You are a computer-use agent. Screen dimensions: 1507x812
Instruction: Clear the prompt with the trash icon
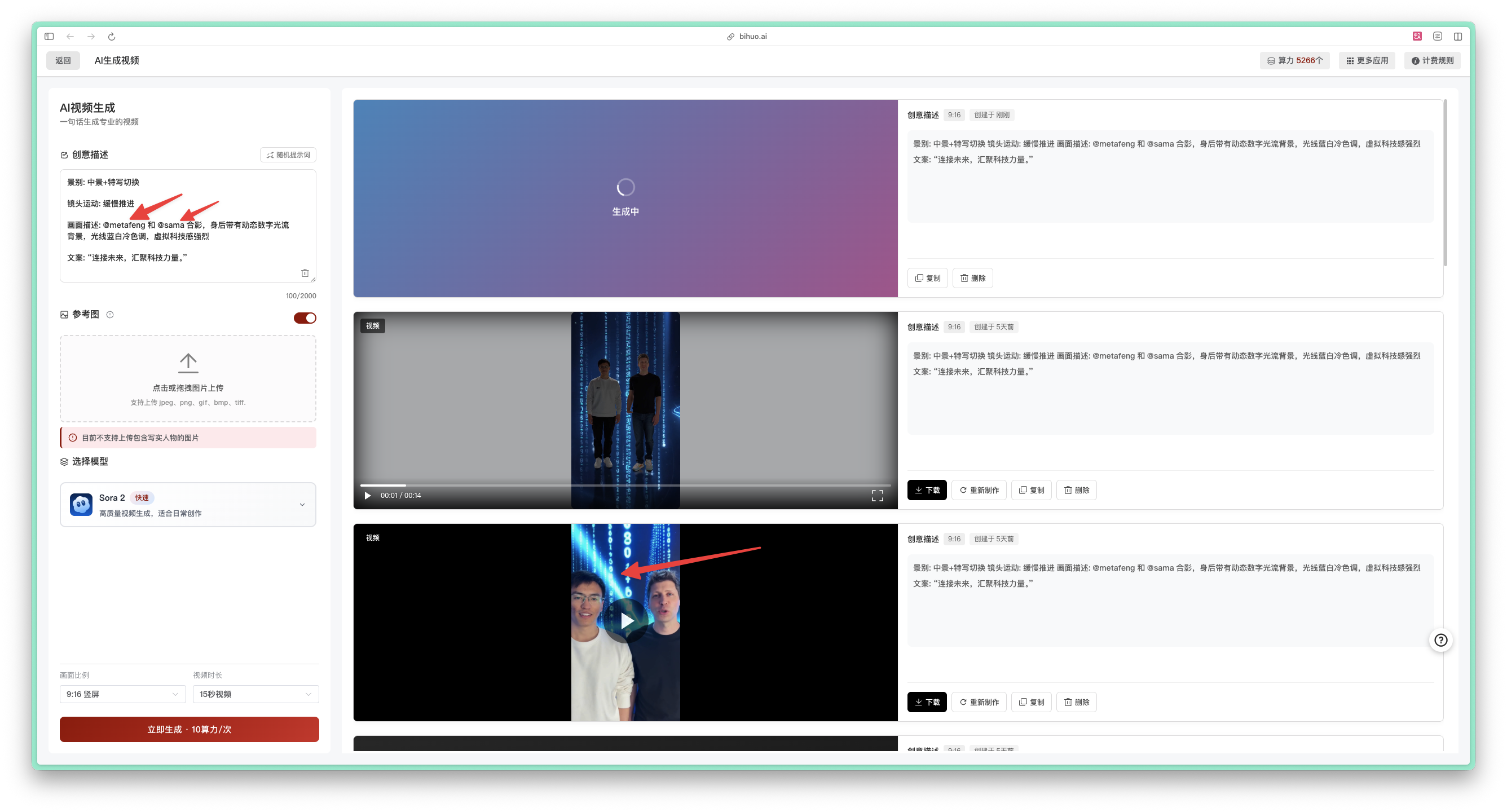pos(305,272)
